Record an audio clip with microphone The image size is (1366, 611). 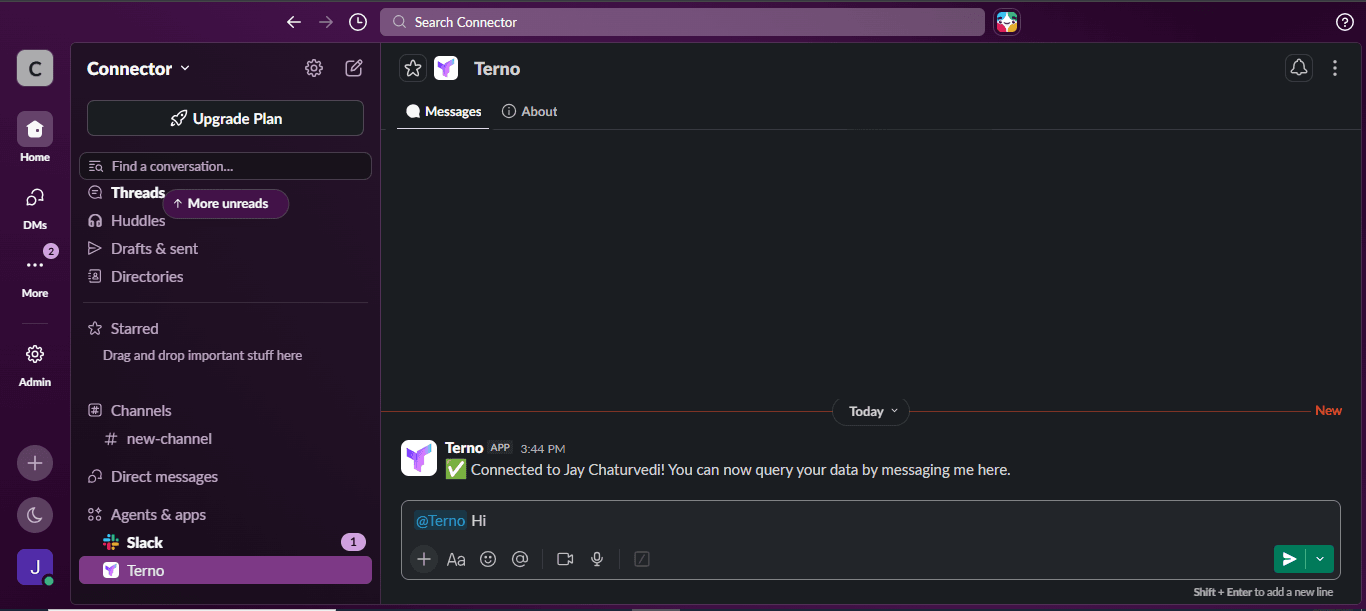tap(597, 559)
